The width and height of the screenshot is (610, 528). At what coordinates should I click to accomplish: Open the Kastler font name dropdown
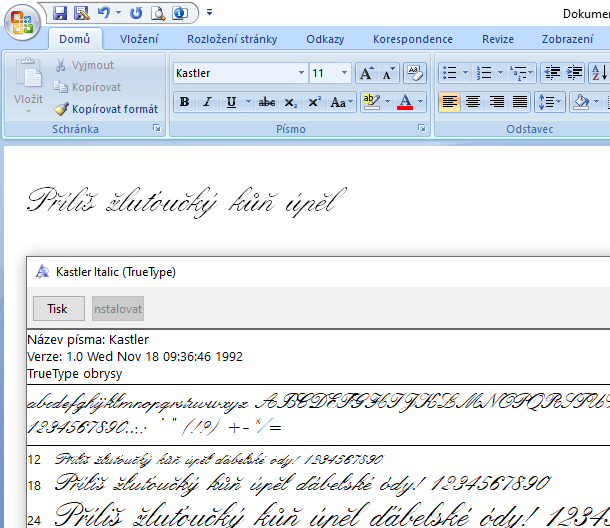coord(301,74)
